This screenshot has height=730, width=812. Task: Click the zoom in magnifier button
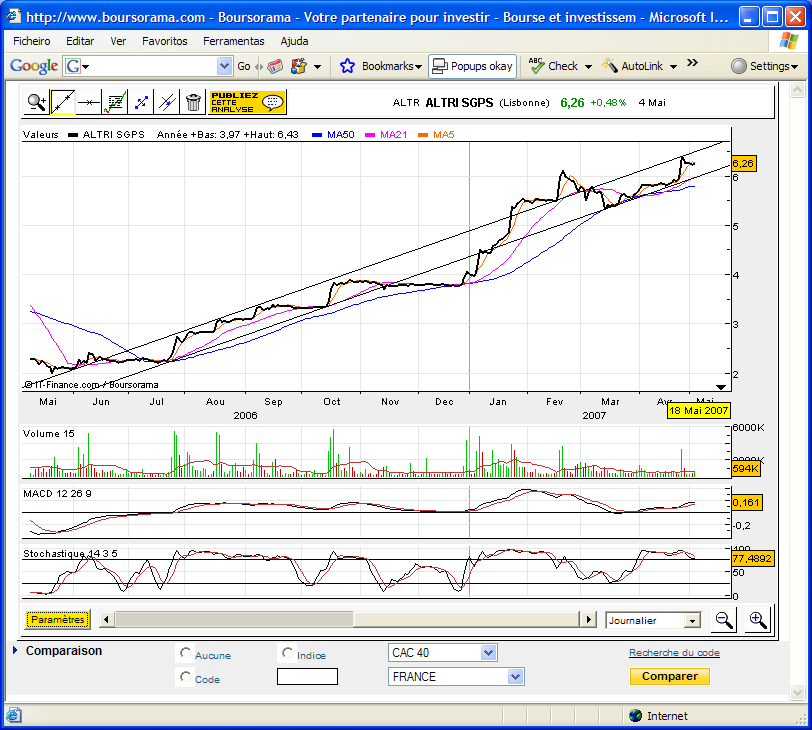coord(758,620)
